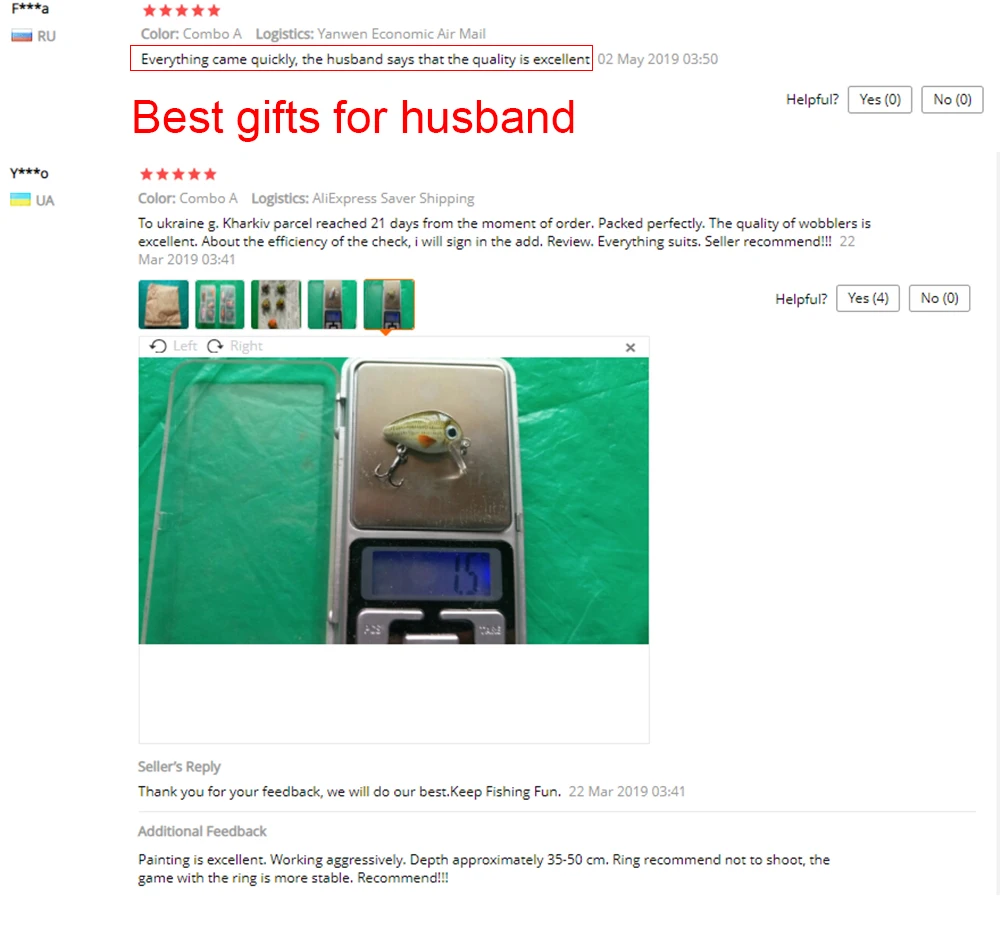
Task: Click the username F***a
Action: pyautogui.click(x=30, y=8)
